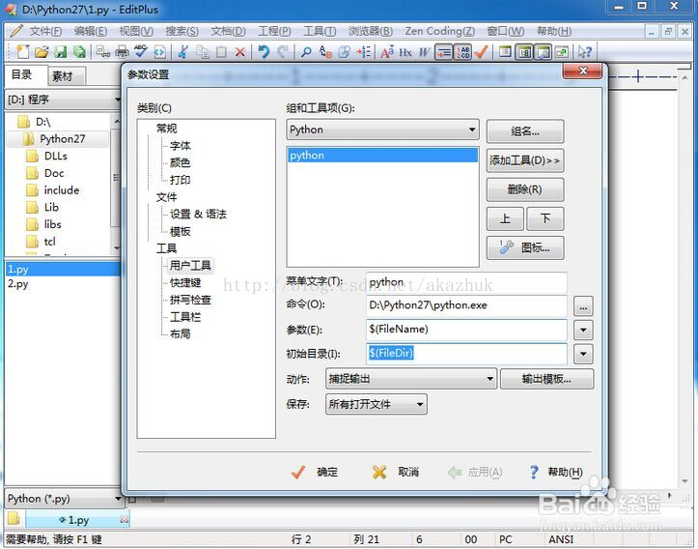This screenshot has width=698, height=549.
Task: Click the 输出模板... button
Action: [x=547, y=379]
